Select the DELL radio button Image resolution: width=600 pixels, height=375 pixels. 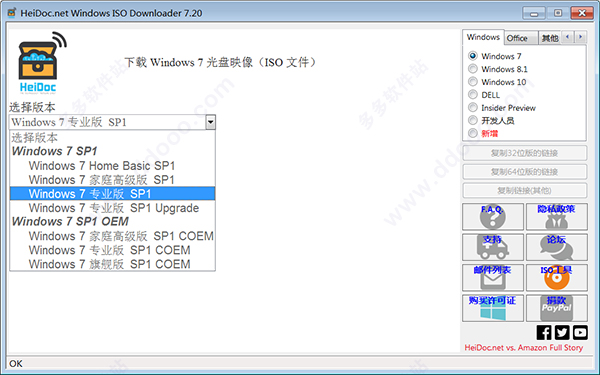coord(473,95)
